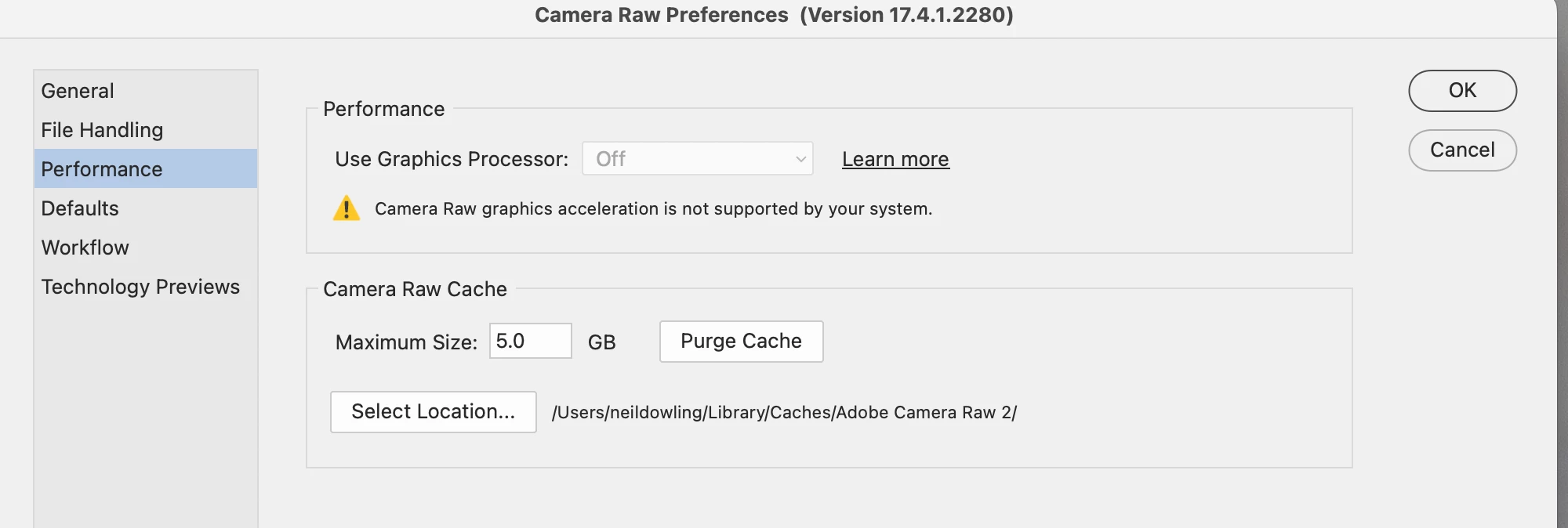The height and width of the screenshot is (528, 1568).
Task: Go to the Defaults preferences section
Action: click(80, 208)
